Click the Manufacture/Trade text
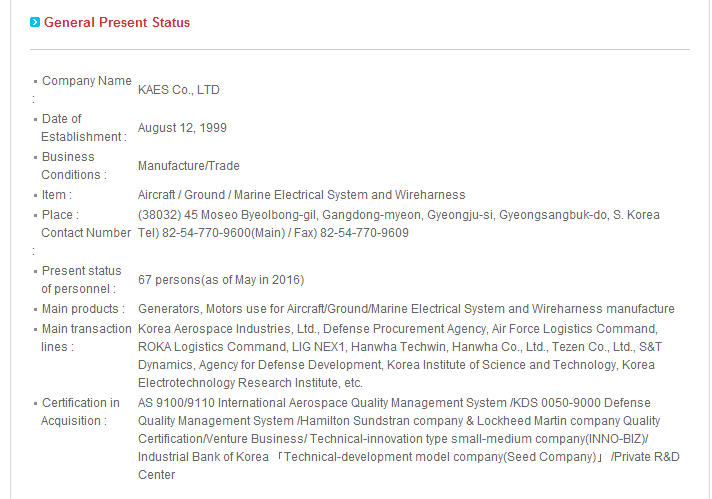Screen dimensions: 712x499 (188, 166)
